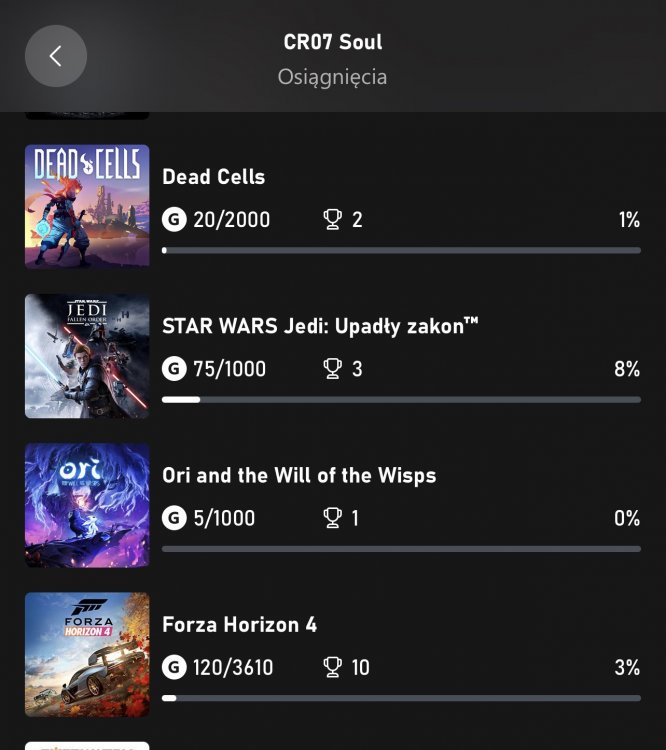Select Ori and the Will of the Wisps title
666x750 pixels.
tap(299, 475)
